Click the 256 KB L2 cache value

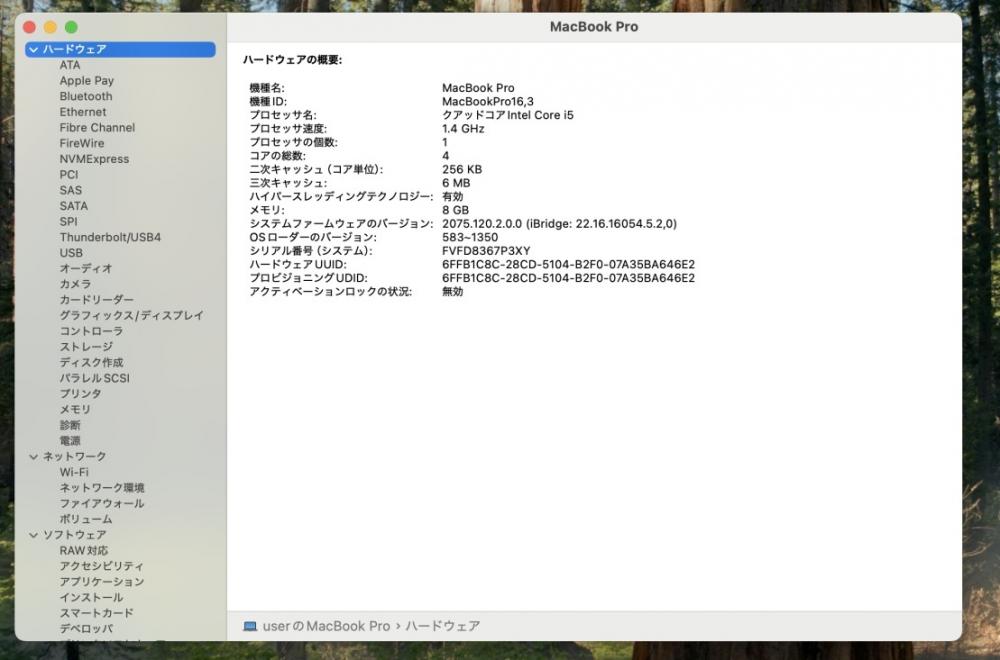tap(462, 169)
